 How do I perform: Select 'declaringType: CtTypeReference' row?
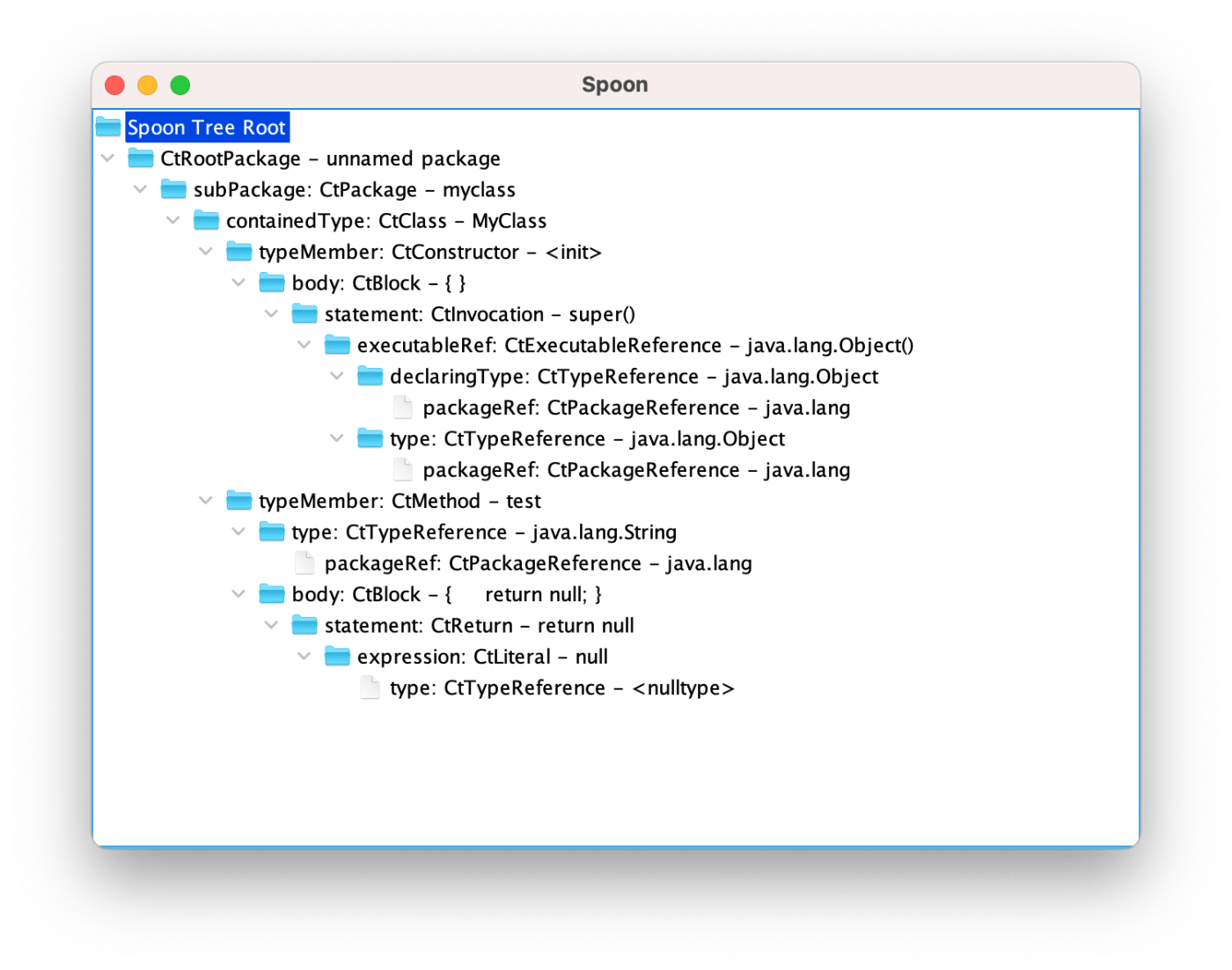[634, 377]
